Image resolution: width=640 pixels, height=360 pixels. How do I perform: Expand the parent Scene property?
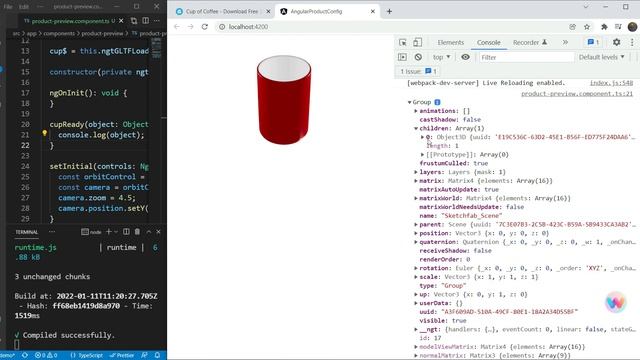(416, 224)
